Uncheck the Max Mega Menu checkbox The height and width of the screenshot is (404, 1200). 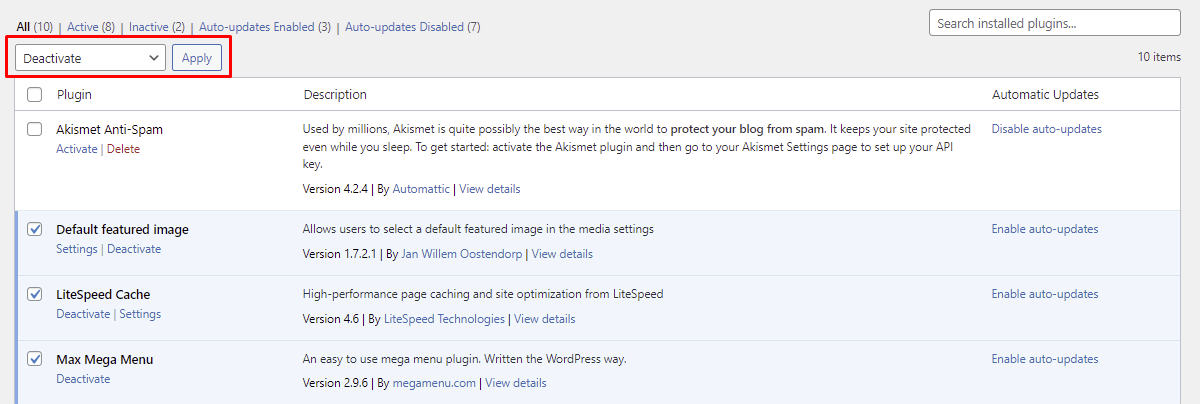35,359
